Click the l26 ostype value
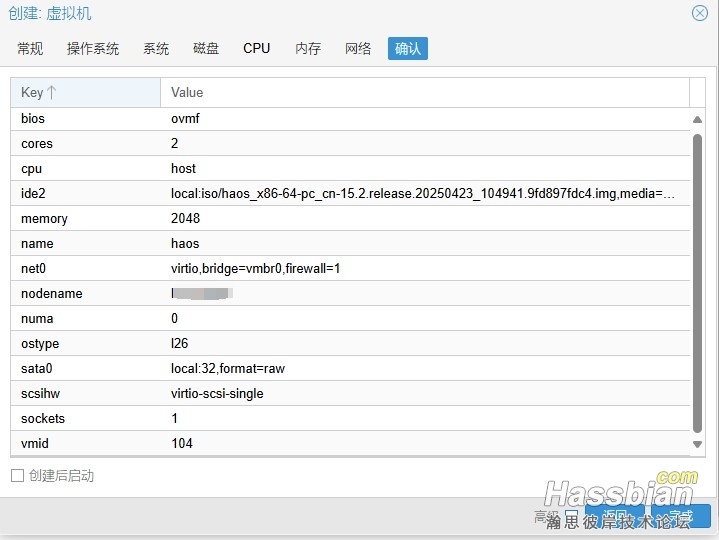The height and width of the screenshot is (540, 719). click(179, 343)
